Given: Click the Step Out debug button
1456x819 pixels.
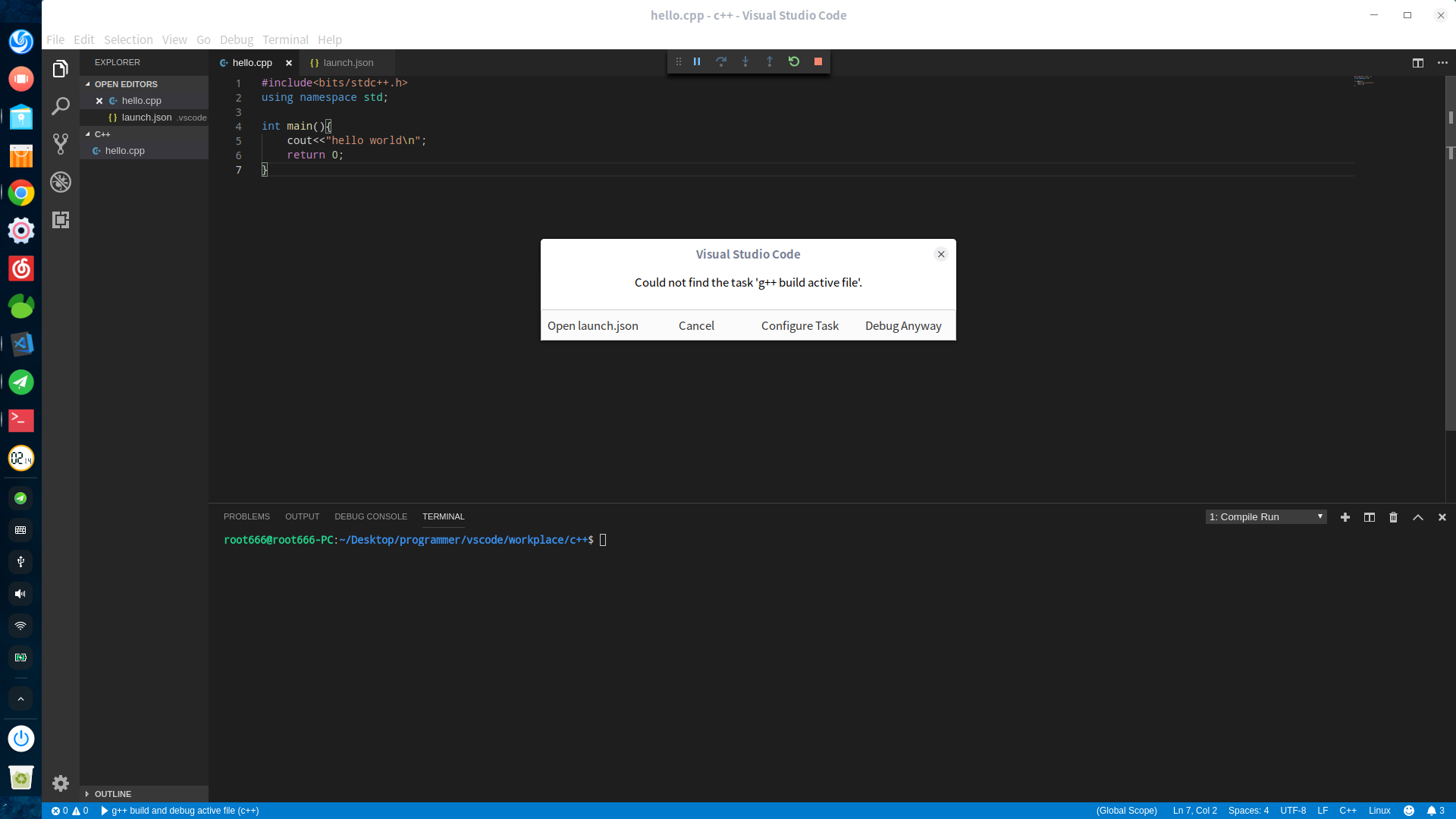Looking at the screenshot, I should point(770,61).
